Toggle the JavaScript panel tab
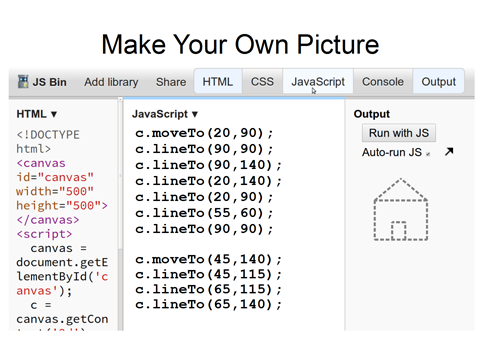This screenshot has width=480, height=360. click(318, 81)
